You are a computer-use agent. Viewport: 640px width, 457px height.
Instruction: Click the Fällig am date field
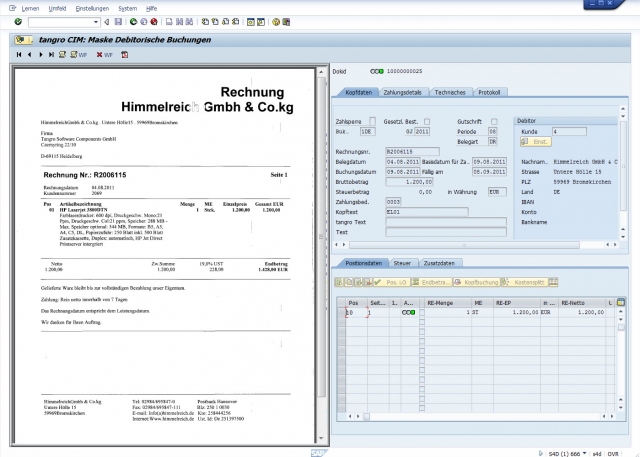(x=489, y=172)
